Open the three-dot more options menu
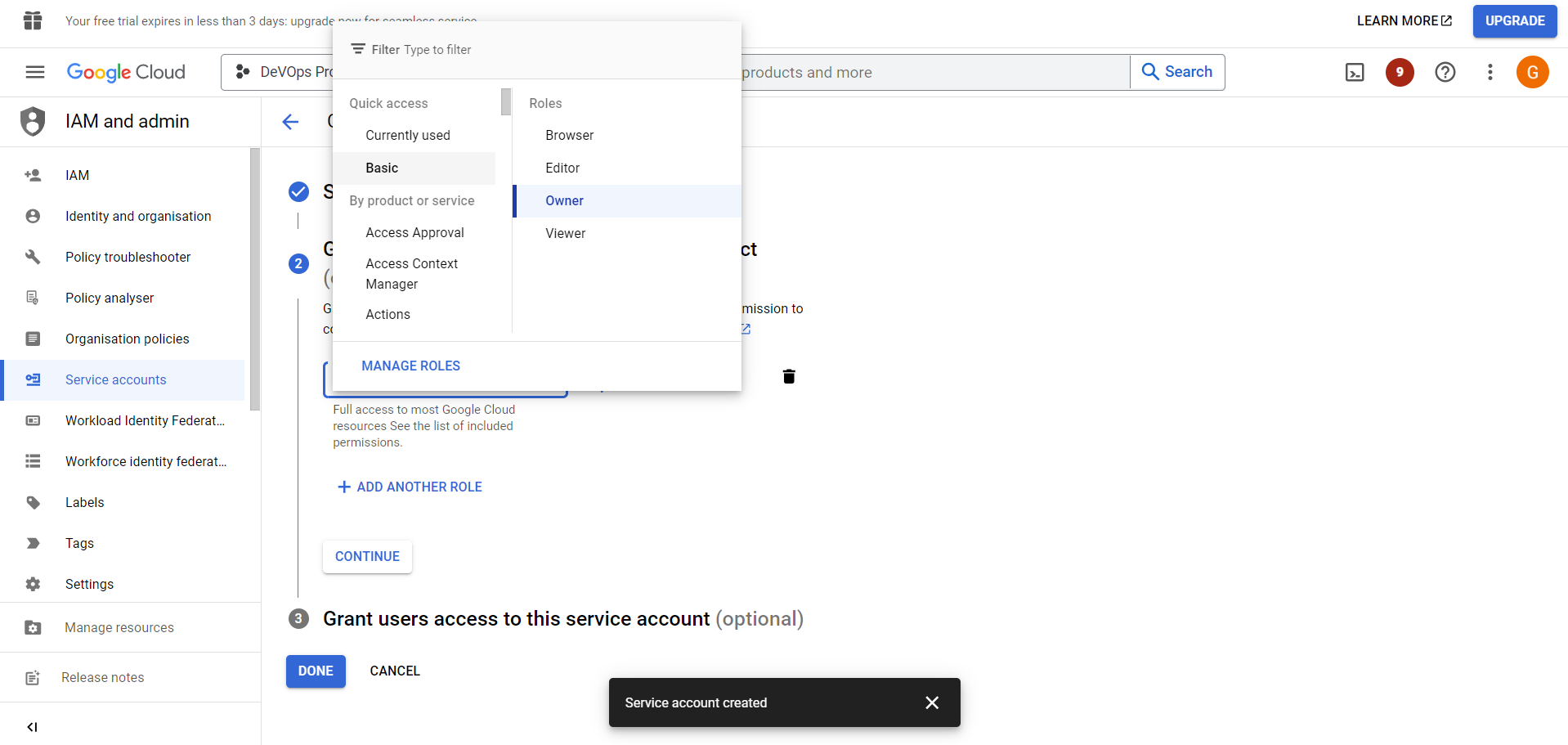Screen dimensions: 1568x745 click(1490, 73)
